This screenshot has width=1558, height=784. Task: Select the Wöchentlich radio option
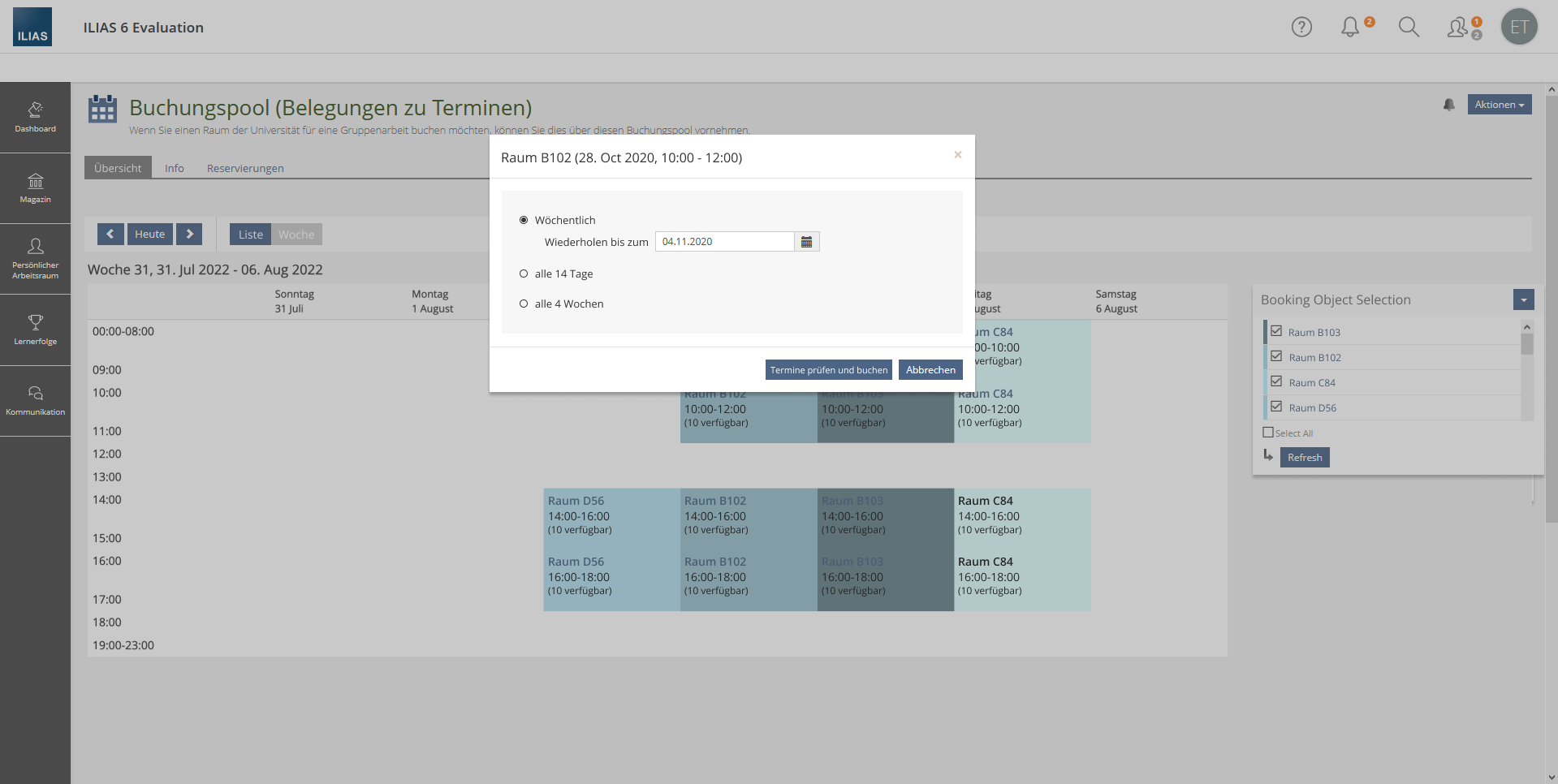[x=524, y=220]
